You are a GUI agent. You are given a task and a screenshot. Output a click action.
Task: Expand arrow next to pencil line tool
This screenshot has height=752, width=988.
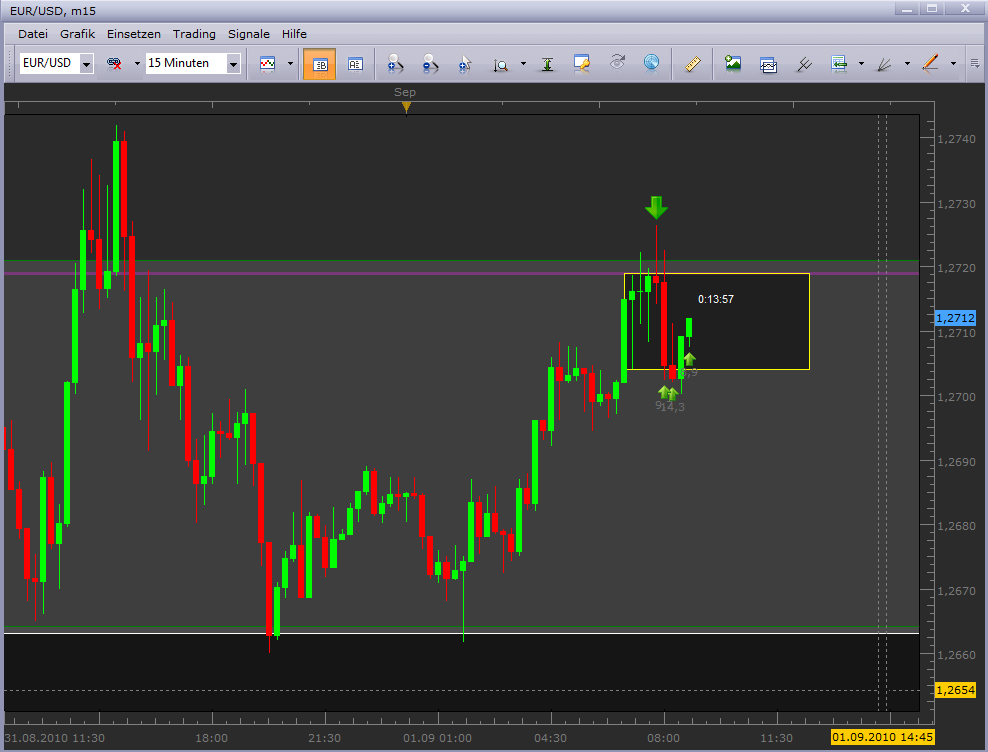(953, 64)
